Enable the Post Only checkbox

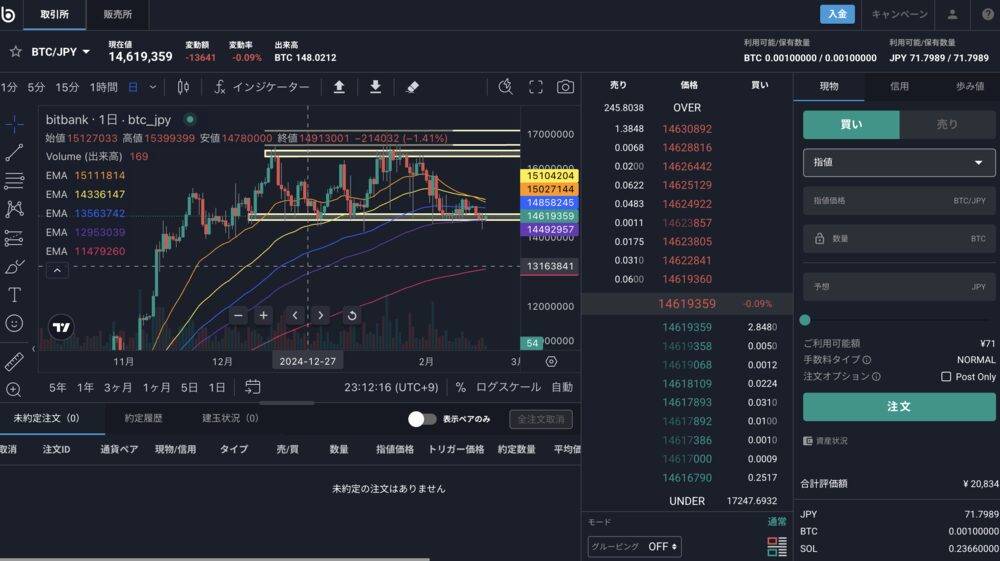coord(946,377)
